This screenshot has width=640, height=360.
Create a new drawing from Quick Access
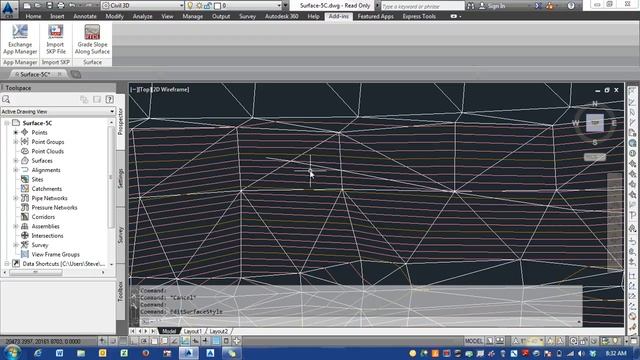(x=27, y=6)
